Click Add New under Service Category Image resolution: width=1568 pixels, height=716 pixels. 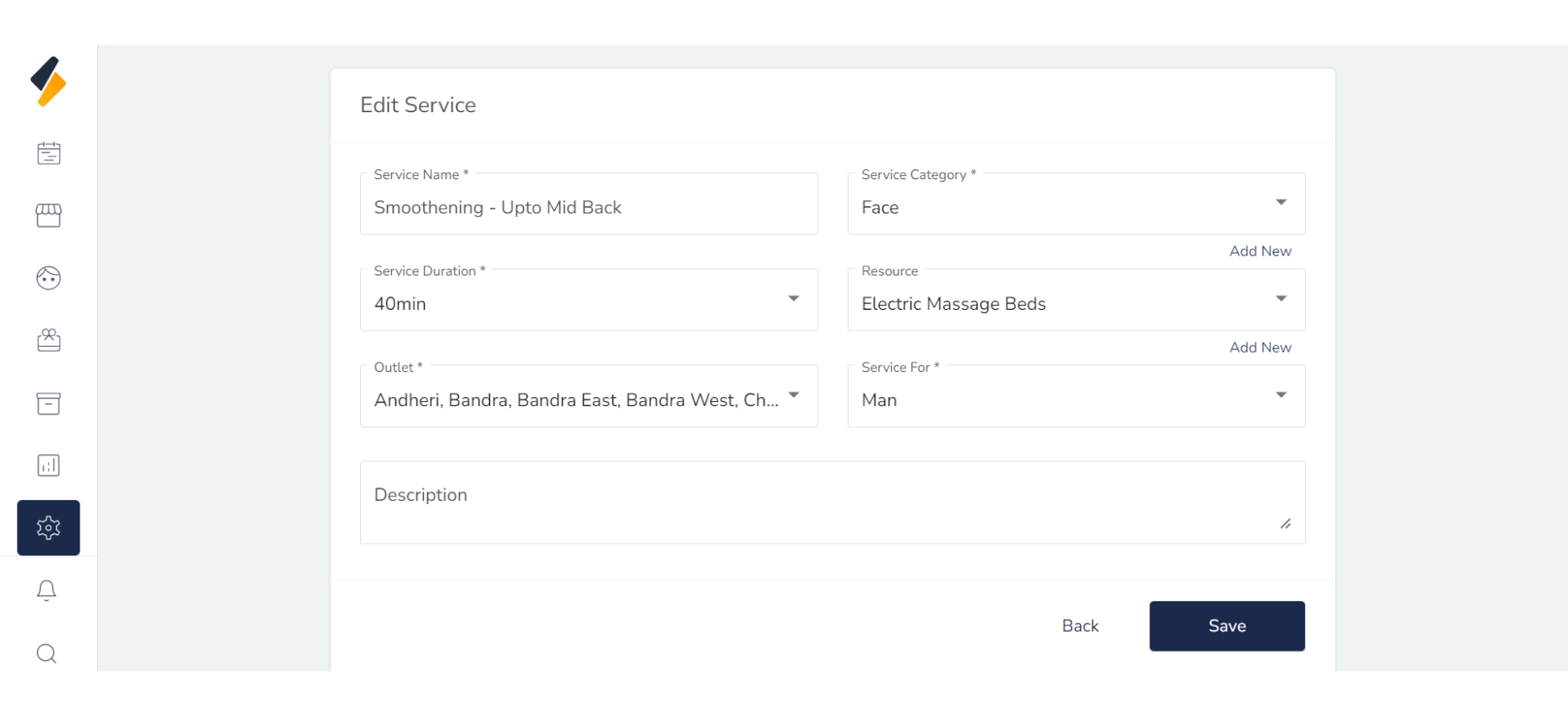1260,251
